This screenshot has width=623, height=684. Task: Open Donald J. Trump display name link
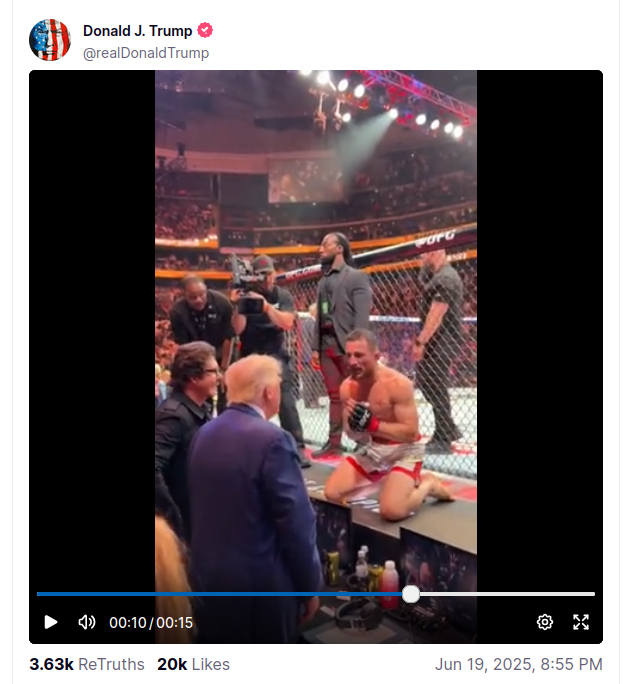click(x=137, y=31)
